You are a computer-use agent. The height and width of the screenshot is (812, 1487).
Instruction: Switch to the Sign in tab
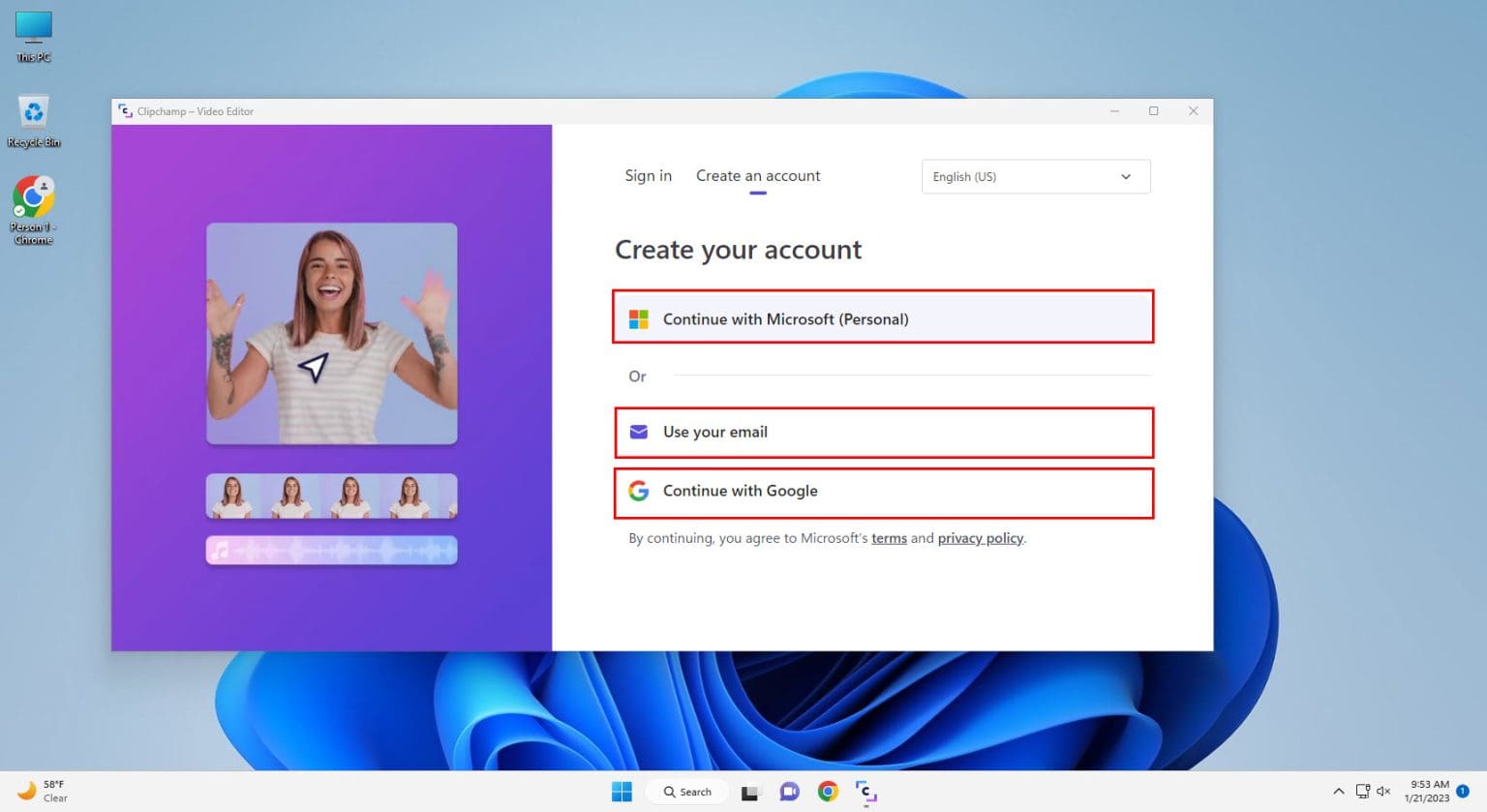pos(648,175)
